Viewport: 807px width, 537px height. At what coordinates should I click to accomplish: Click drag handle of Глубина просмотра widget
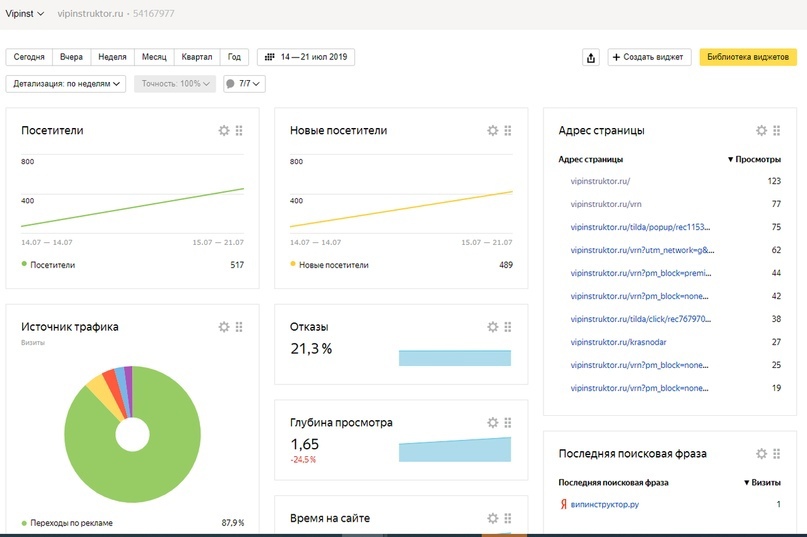pos(507,422)
